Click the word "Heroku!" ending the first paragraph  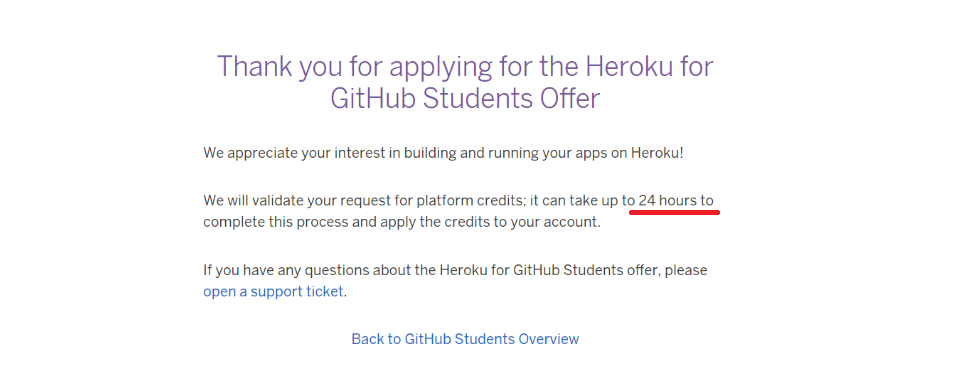[657, 152]
